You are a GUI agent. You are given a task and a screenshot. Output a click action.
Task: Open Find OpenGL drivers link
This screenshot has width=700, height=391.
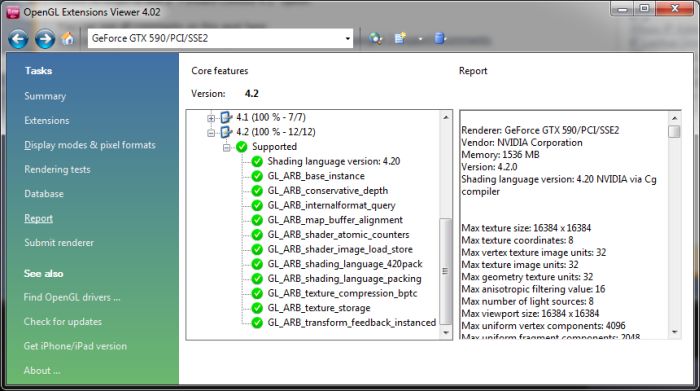(72, 297)
